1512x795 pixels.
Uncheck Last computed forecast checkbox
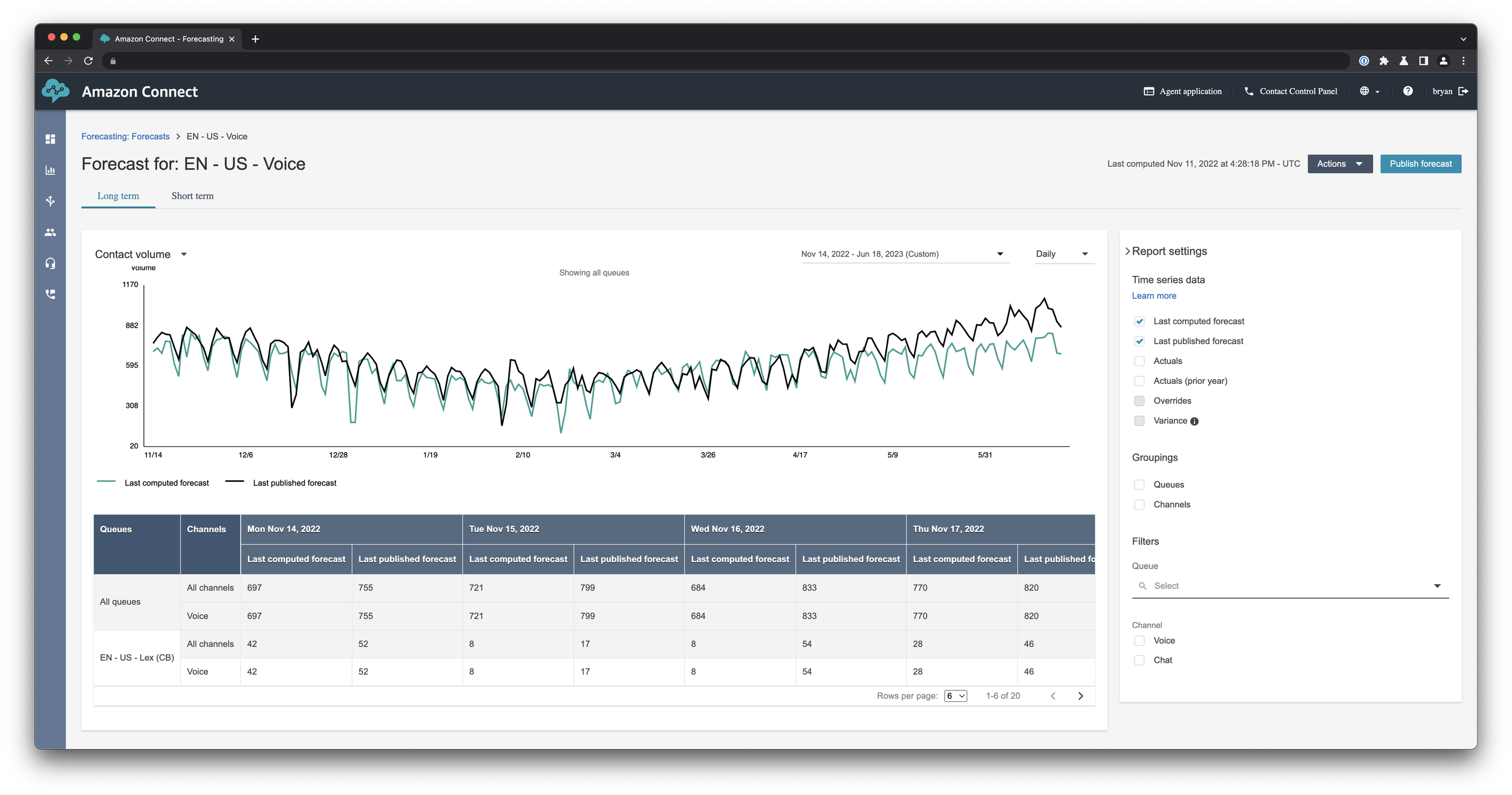[1139, 322]
